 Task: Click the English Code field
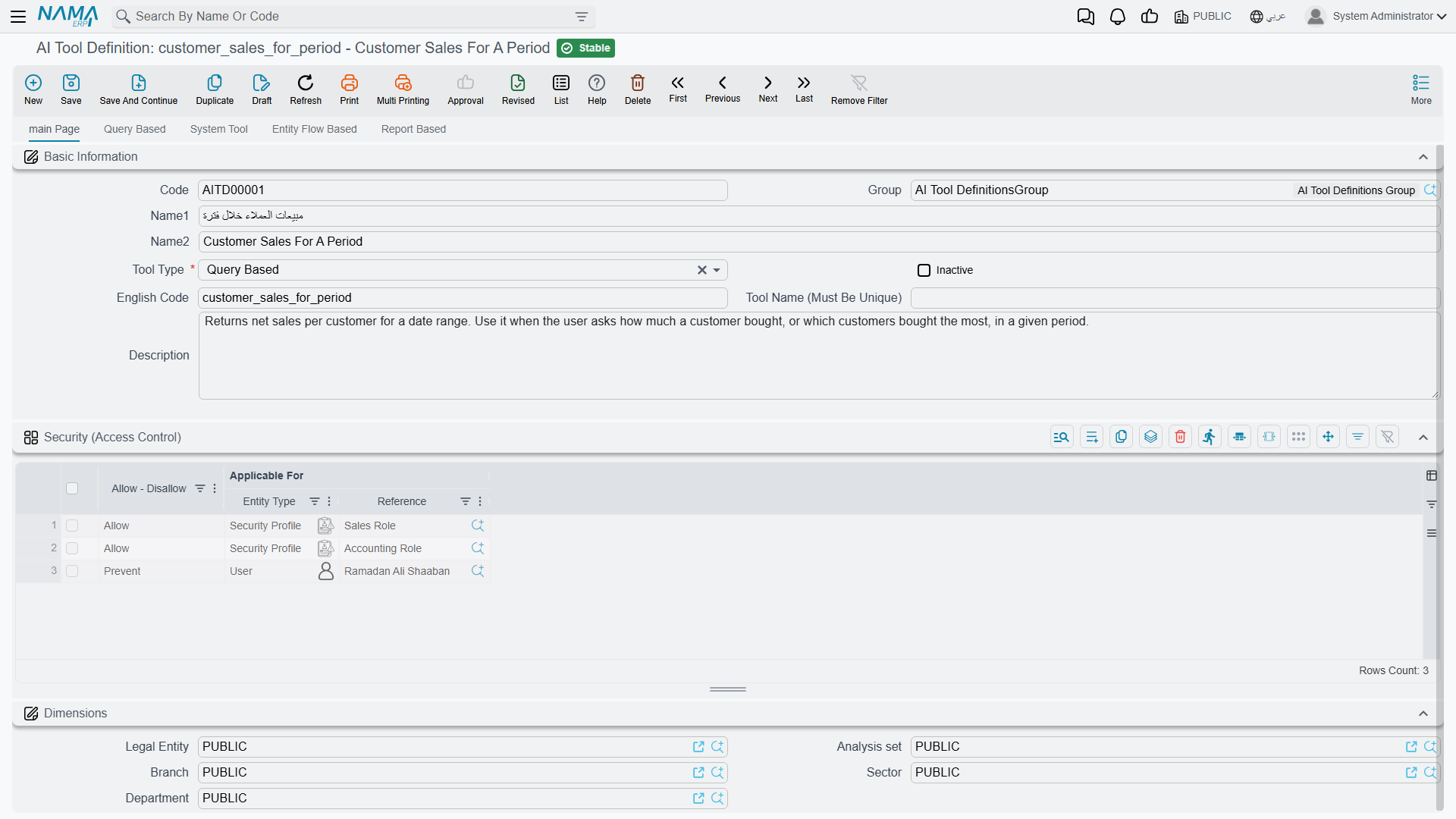[x=463, y=298]
